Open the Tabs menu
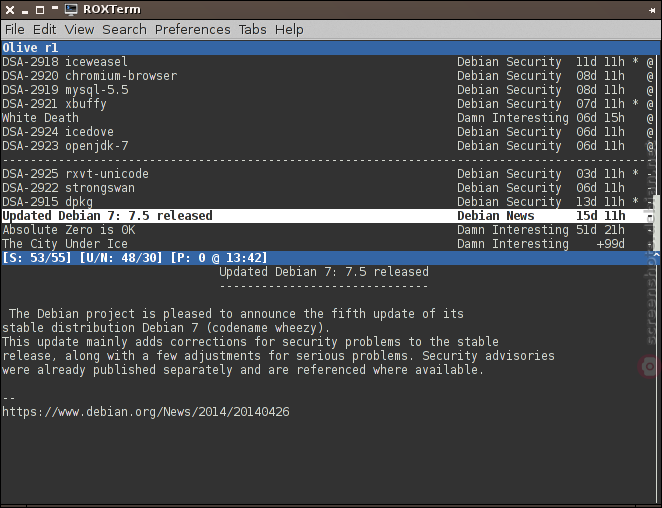The height and width of the screenshot is (508, 662). coord(252,30)
